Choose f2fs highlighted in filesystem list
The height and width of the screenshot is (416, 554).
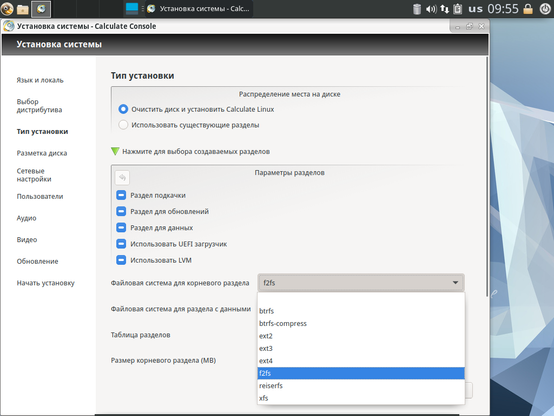[x=361, y=373]
